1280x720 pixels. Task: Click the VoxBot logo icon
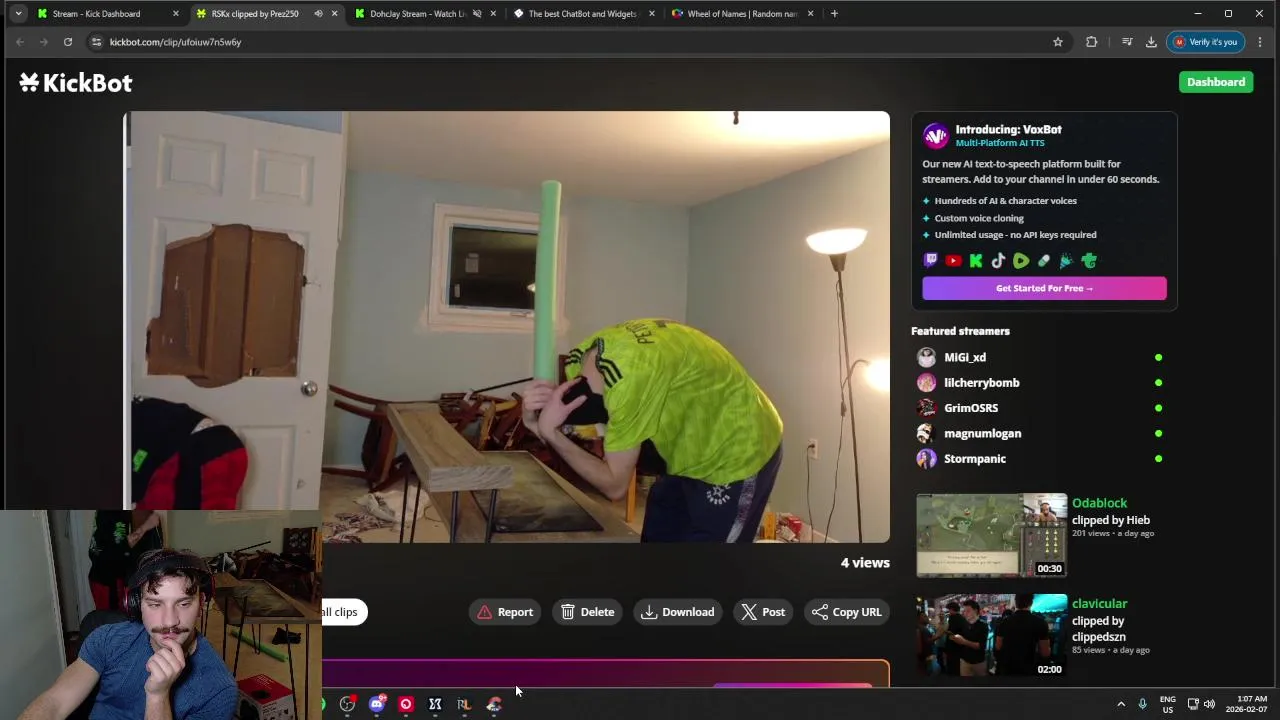click(935, 135)
